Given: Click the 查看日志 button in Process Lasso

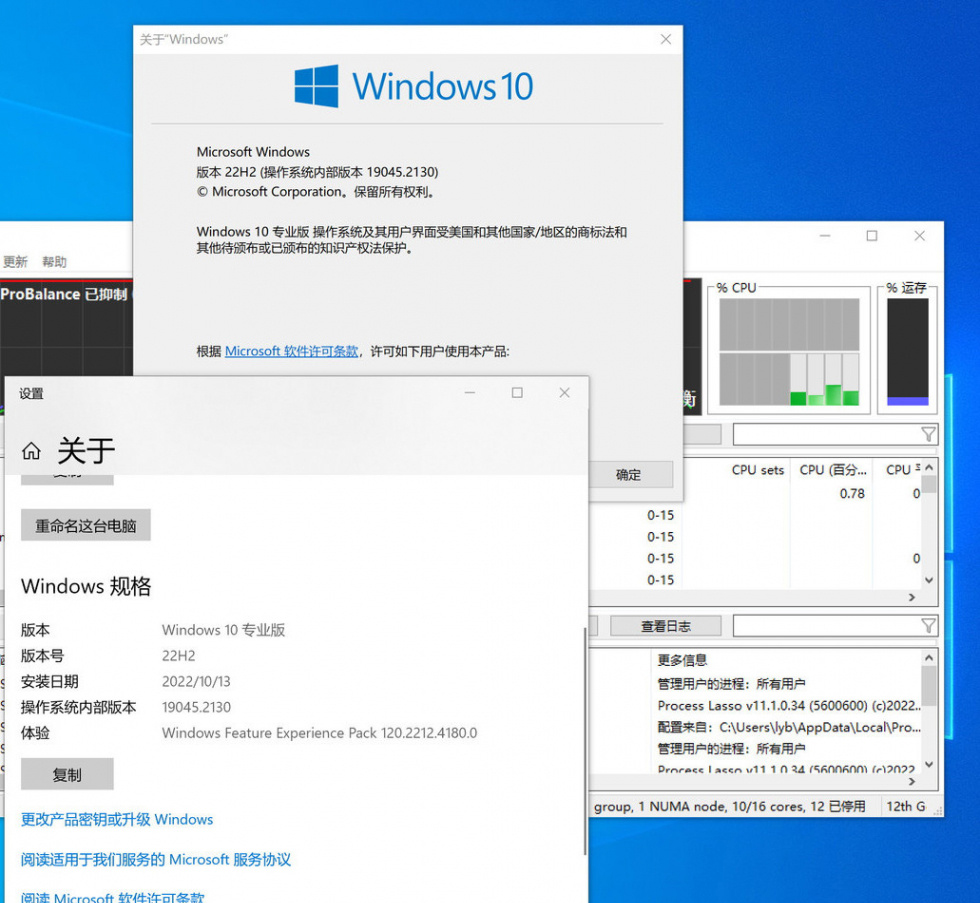Looking at the screenshot, I should (666, 626).
